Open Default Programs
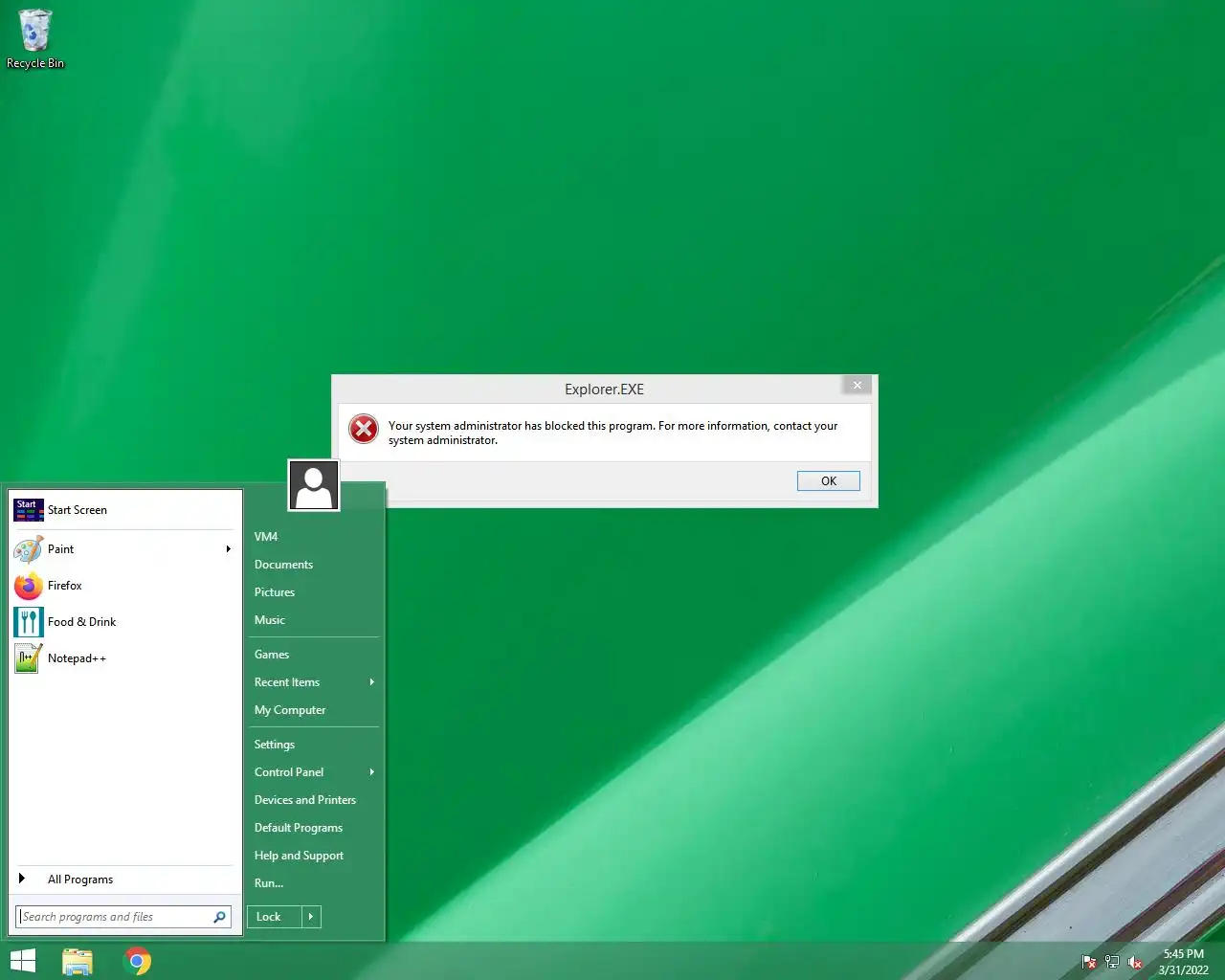Image resolution: width=1225 pixels, height=980 pixels. tap(315, 828)
